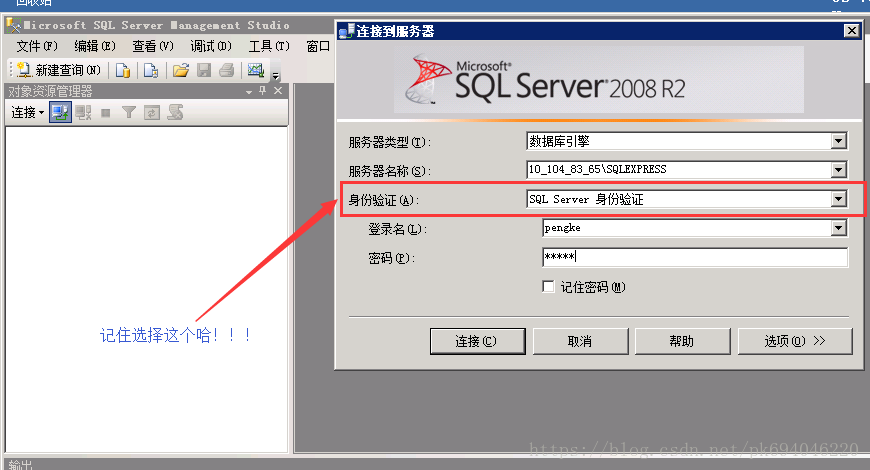Open the 编辑(E) menu

[x=95, y=46]
